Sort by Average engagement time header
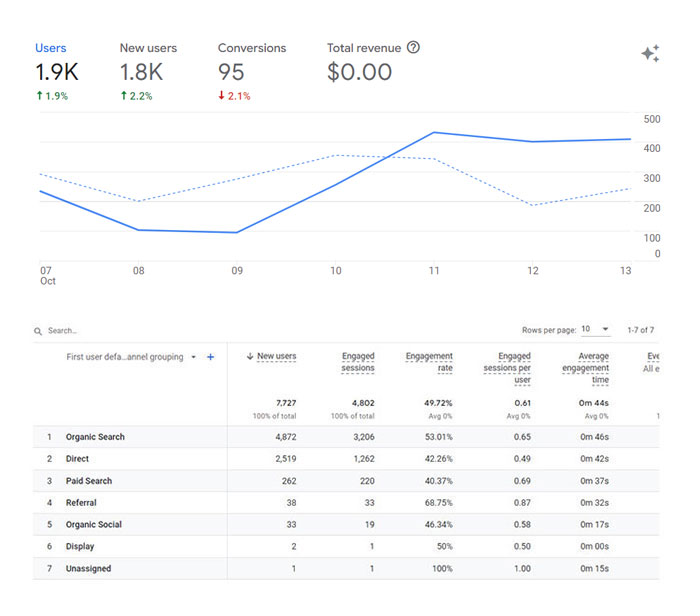This screenshot has width=700, height=616. coord(585,368)
